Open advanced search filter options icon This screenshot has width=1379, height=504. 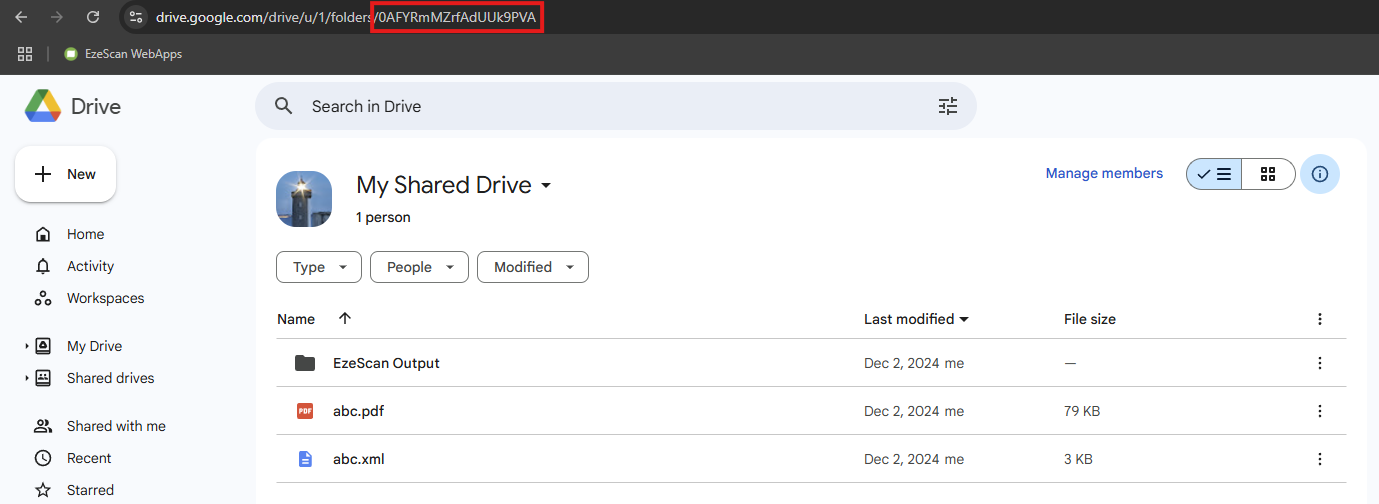coord(947,106)
